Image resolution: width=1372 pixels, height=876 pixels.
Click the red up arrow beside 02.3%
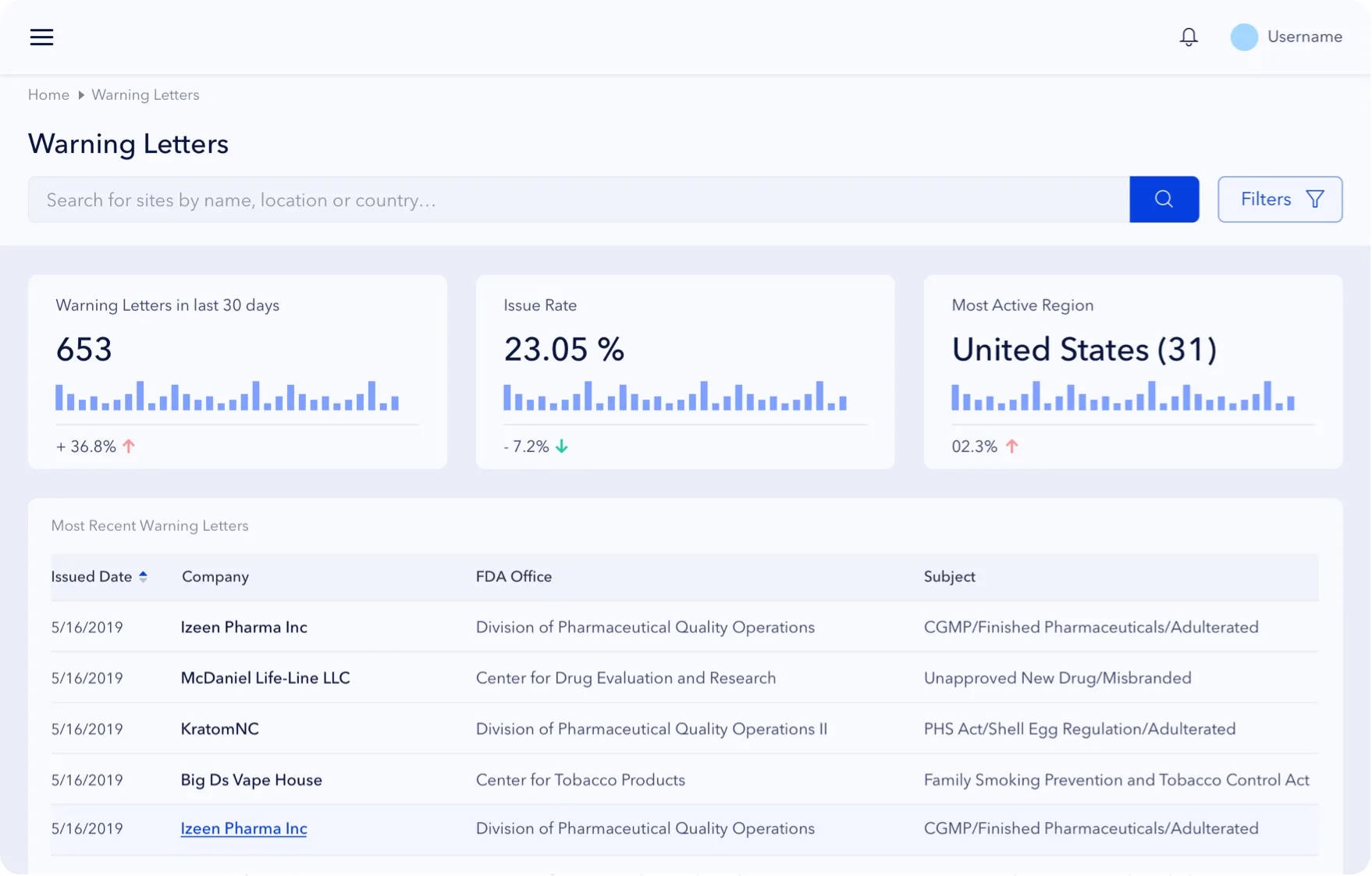1011,446
